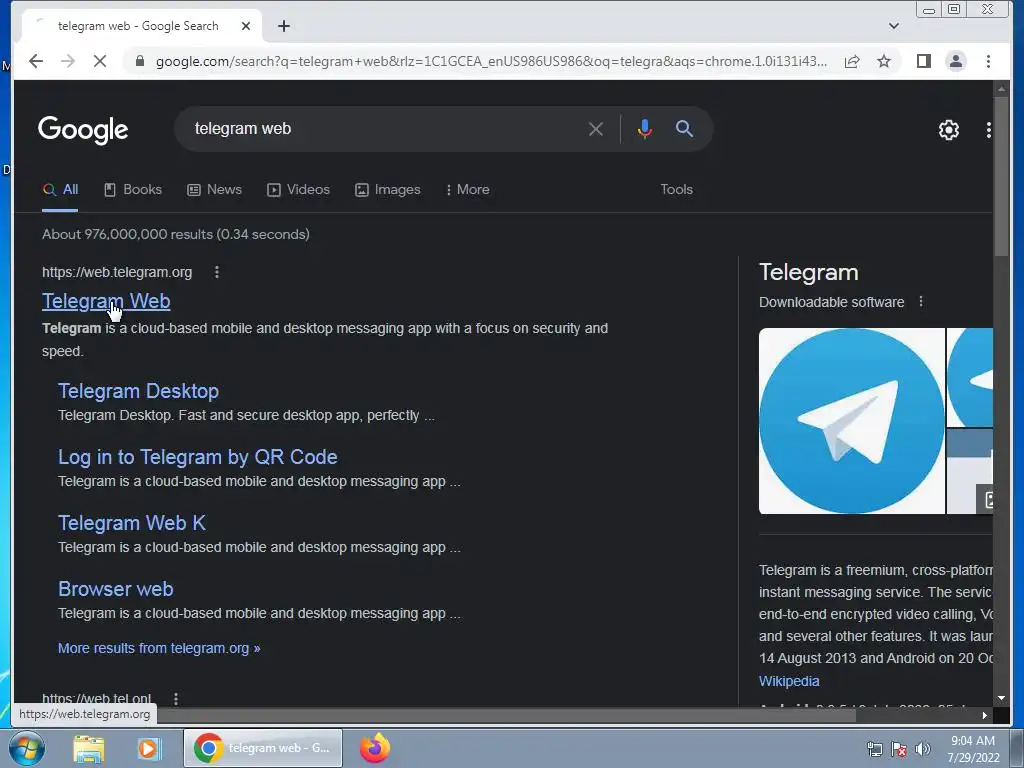Go back using the browser back arrow
Image resolution: width=1024 pixels, height=768 pixels.
pyautogui.click(x=36, y=61)
